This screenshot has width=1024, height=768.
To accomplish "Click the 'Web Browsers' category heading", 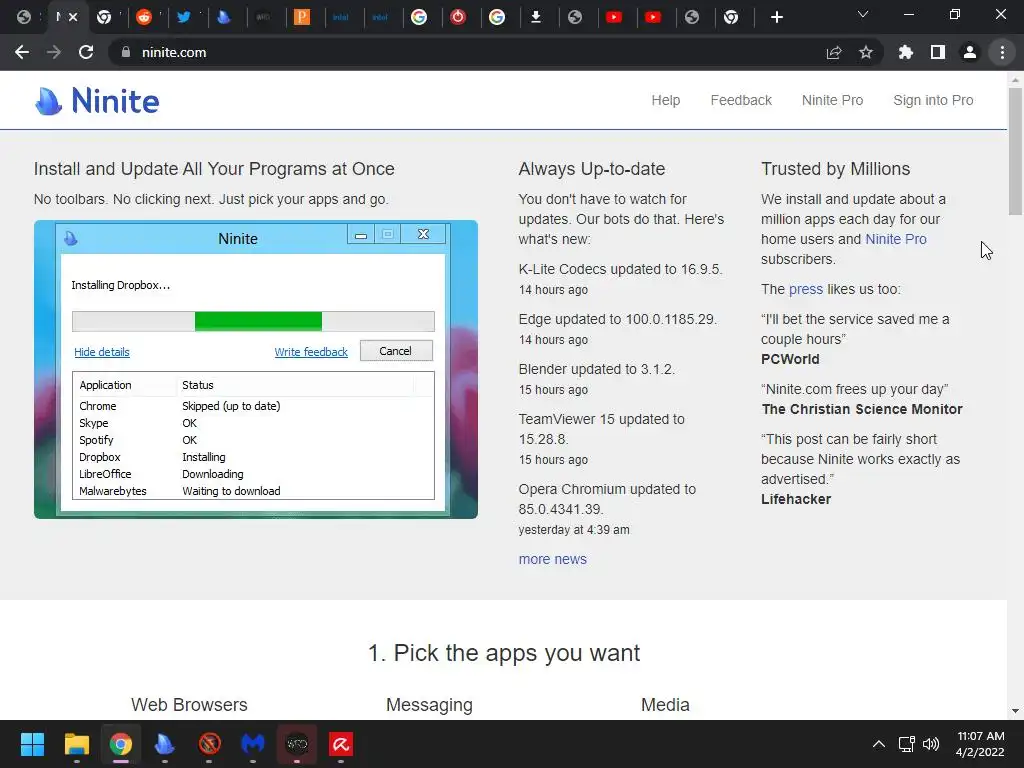I will tap(189, 705).
